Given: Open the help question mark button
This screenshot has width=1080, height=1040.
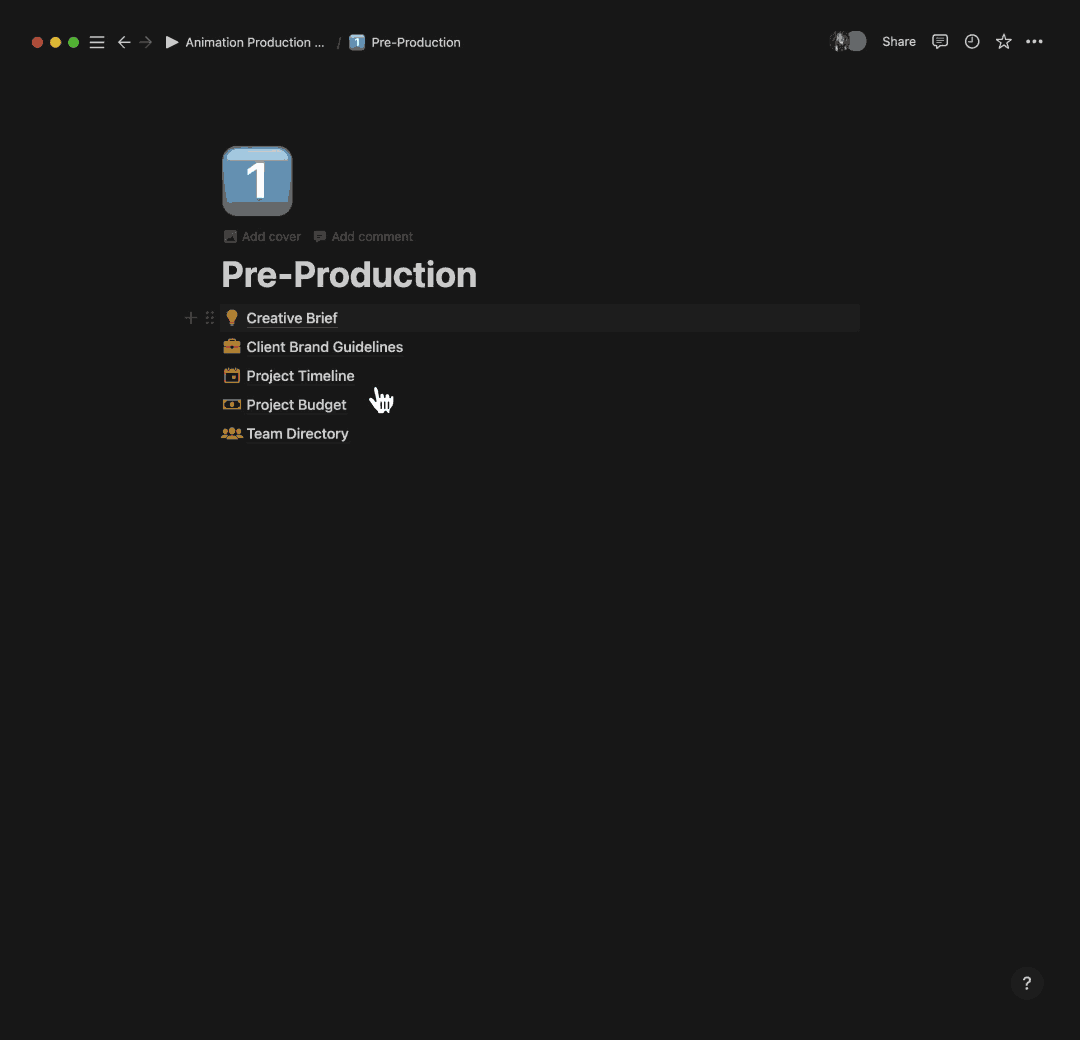Looking at the screenshot, I should (1027, 983).
